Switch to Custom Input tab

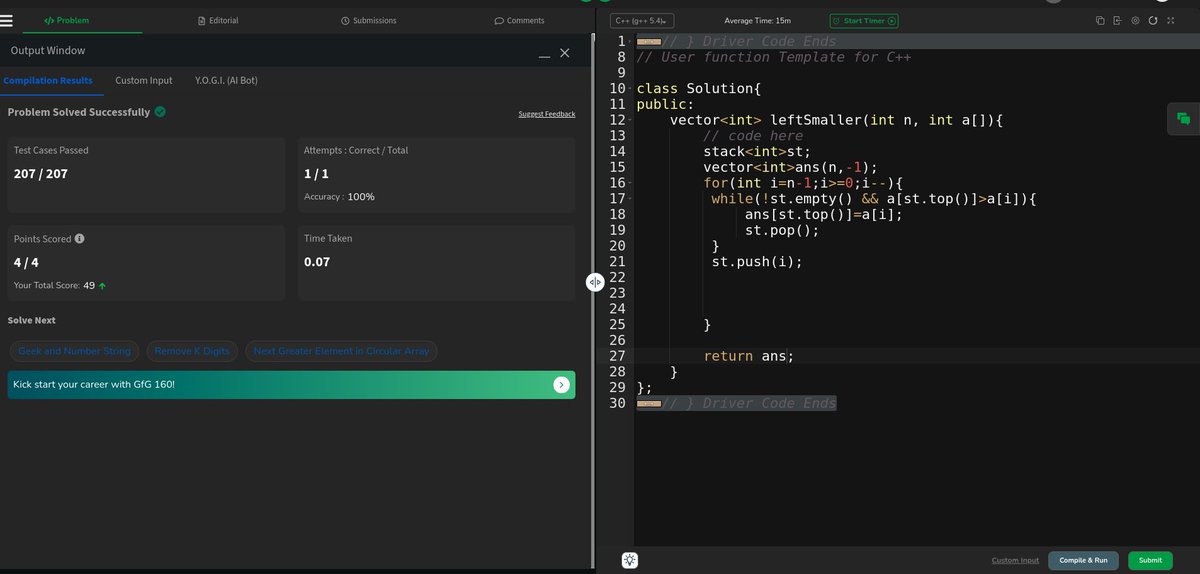(x=143, y=80)
